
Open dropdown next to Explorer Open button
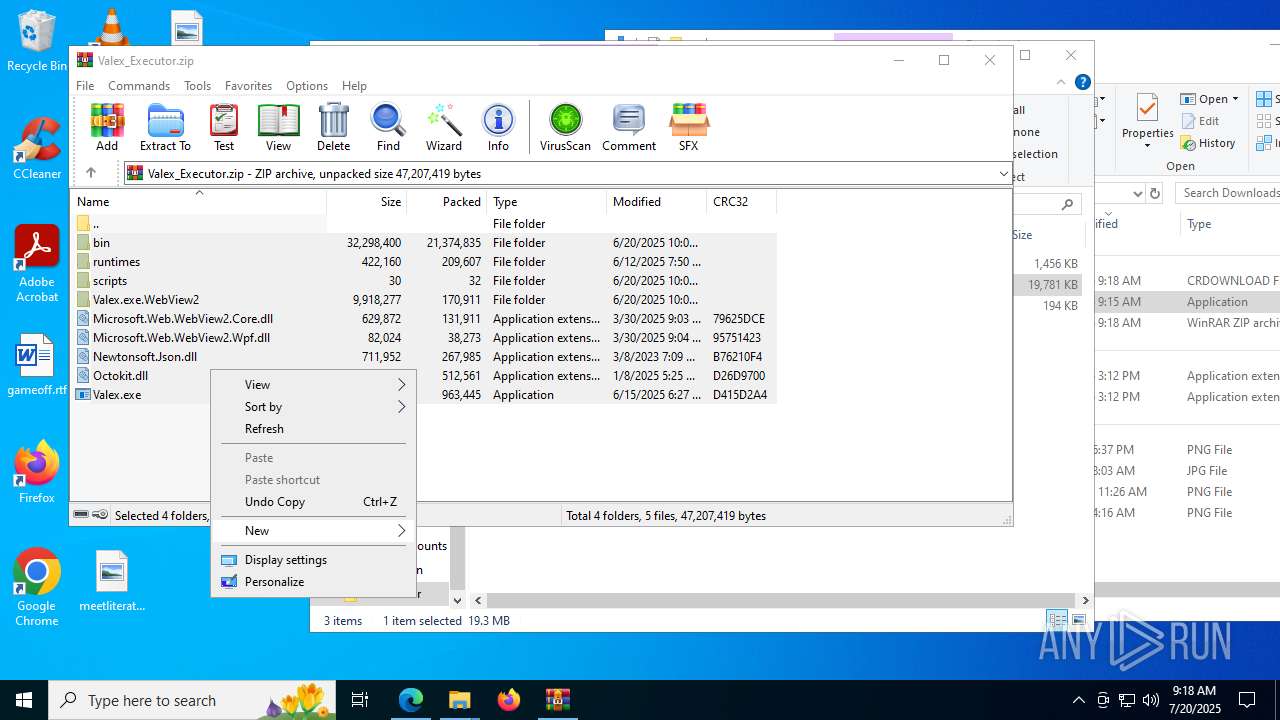point(1235,99)
